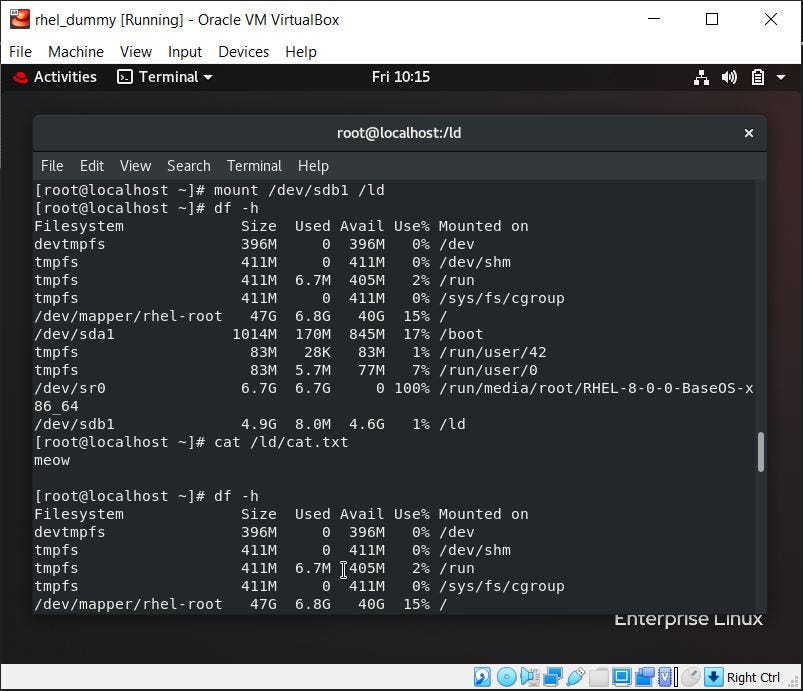Viewport: 803px width, 691px height.
Task: Open the terminal window's File menu
Action: tap(52, 166)
